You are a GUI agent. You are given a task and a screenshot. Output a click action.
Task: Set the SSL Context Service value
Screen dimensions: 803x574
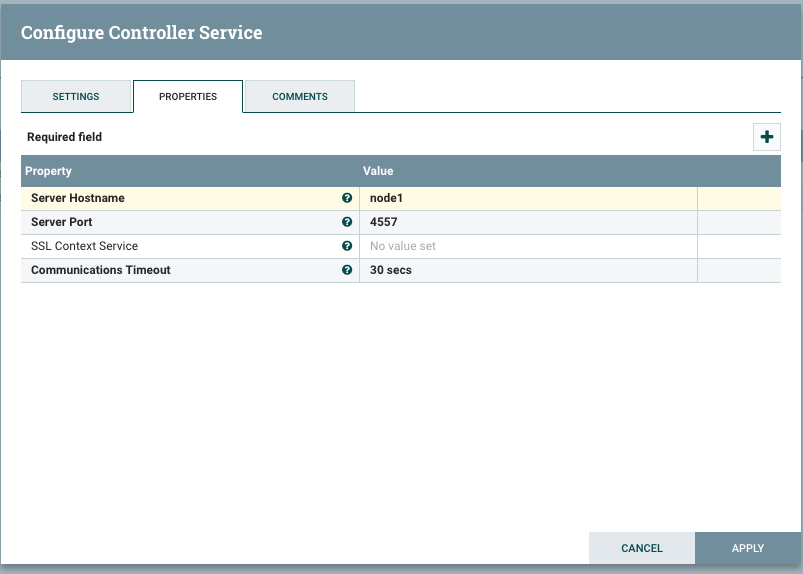point(403,246)
